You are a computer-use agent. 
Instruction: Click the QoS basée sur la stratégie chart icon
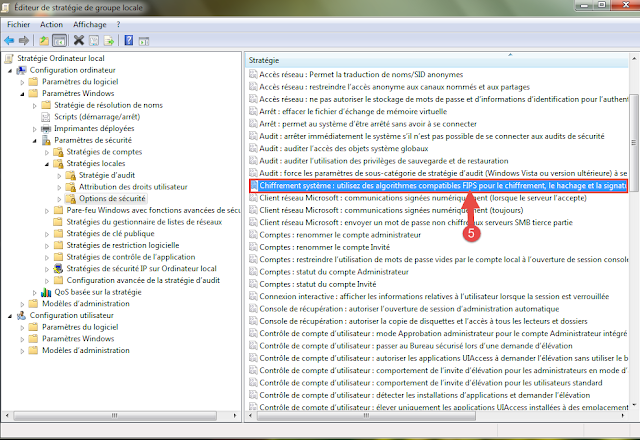click(46, 292)
